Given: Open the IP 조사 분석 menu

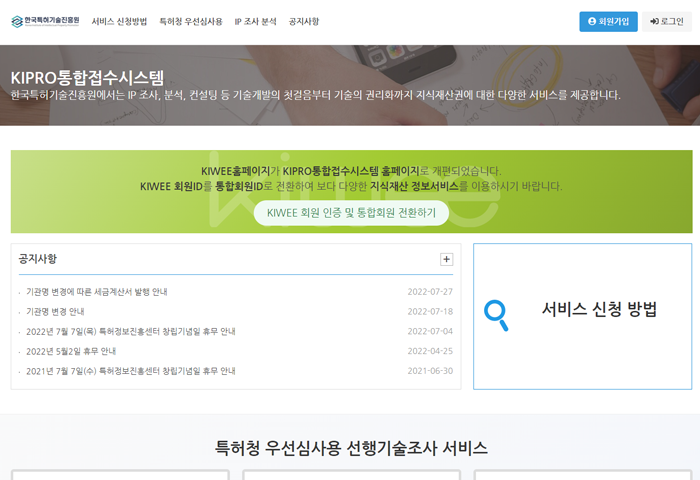Looking at the screenshot, I should pos(255,21).
